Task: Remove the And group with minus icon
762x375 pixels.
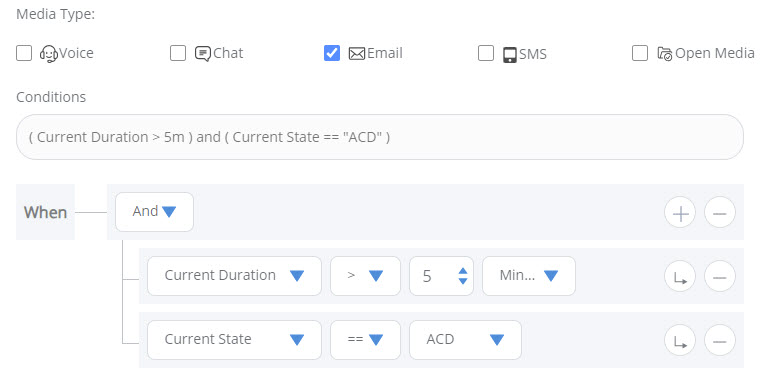Action: pos(720,213)
